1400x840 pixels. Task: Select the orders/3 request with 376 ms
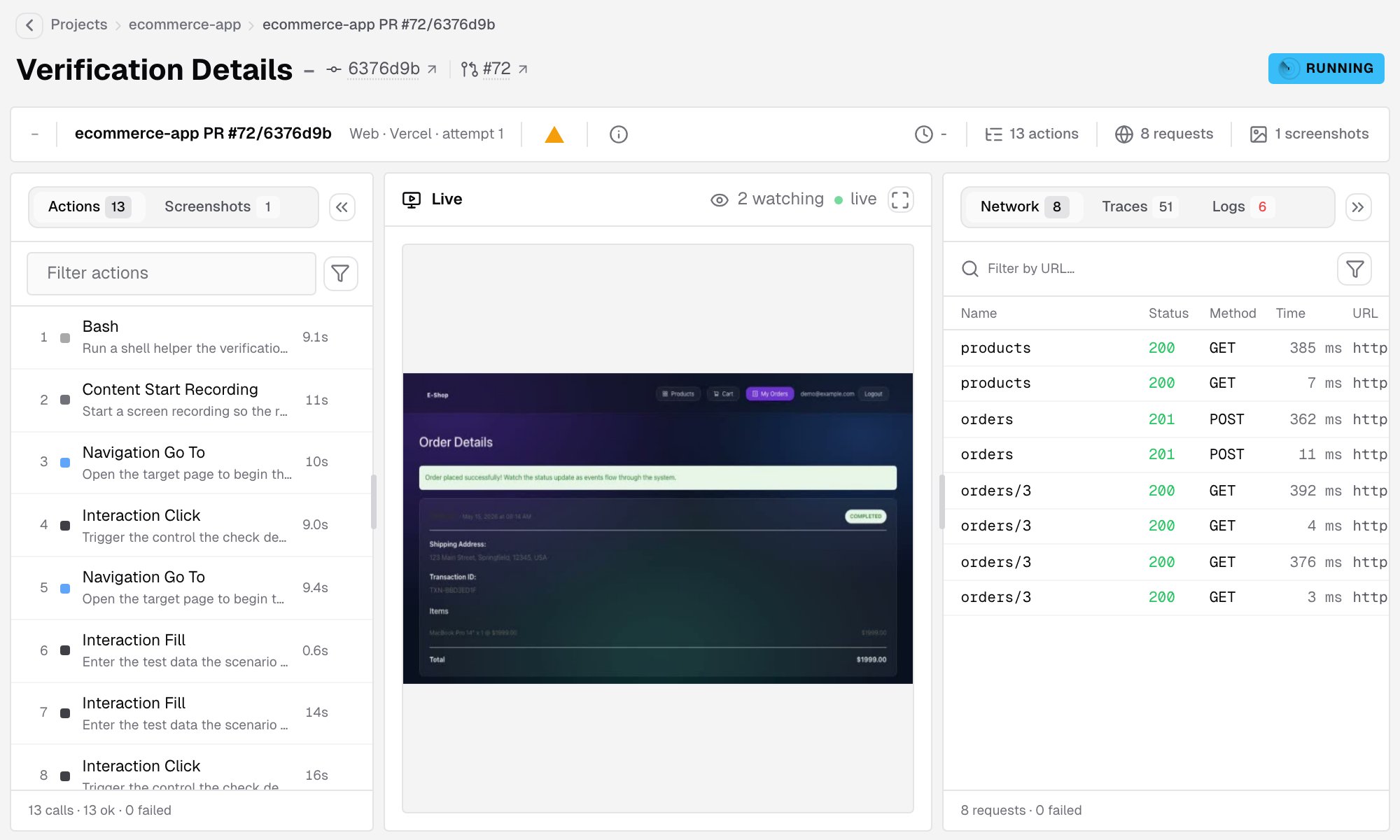pyautogui.click(x=1166, y=562)
